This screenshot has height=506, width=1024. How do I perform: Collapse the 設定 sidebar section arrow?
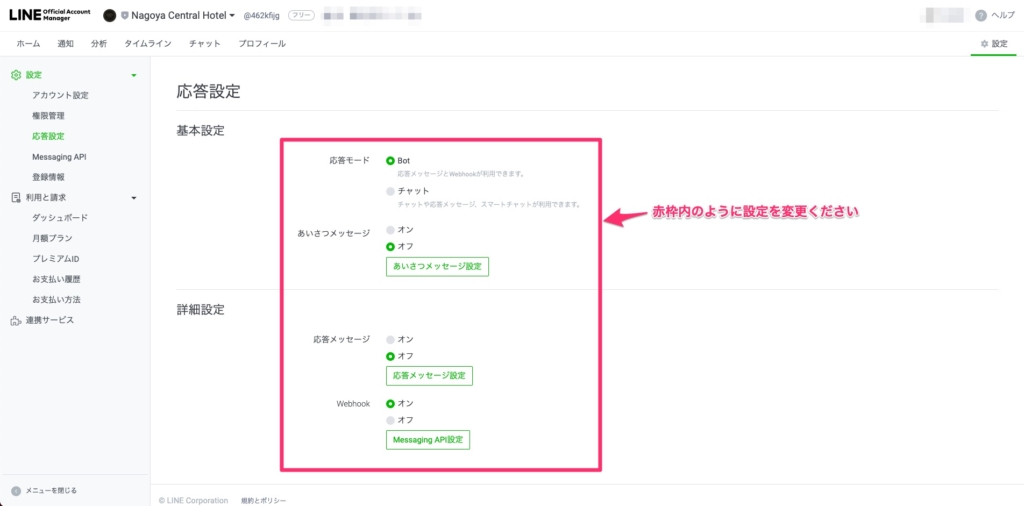pos(134,76)
